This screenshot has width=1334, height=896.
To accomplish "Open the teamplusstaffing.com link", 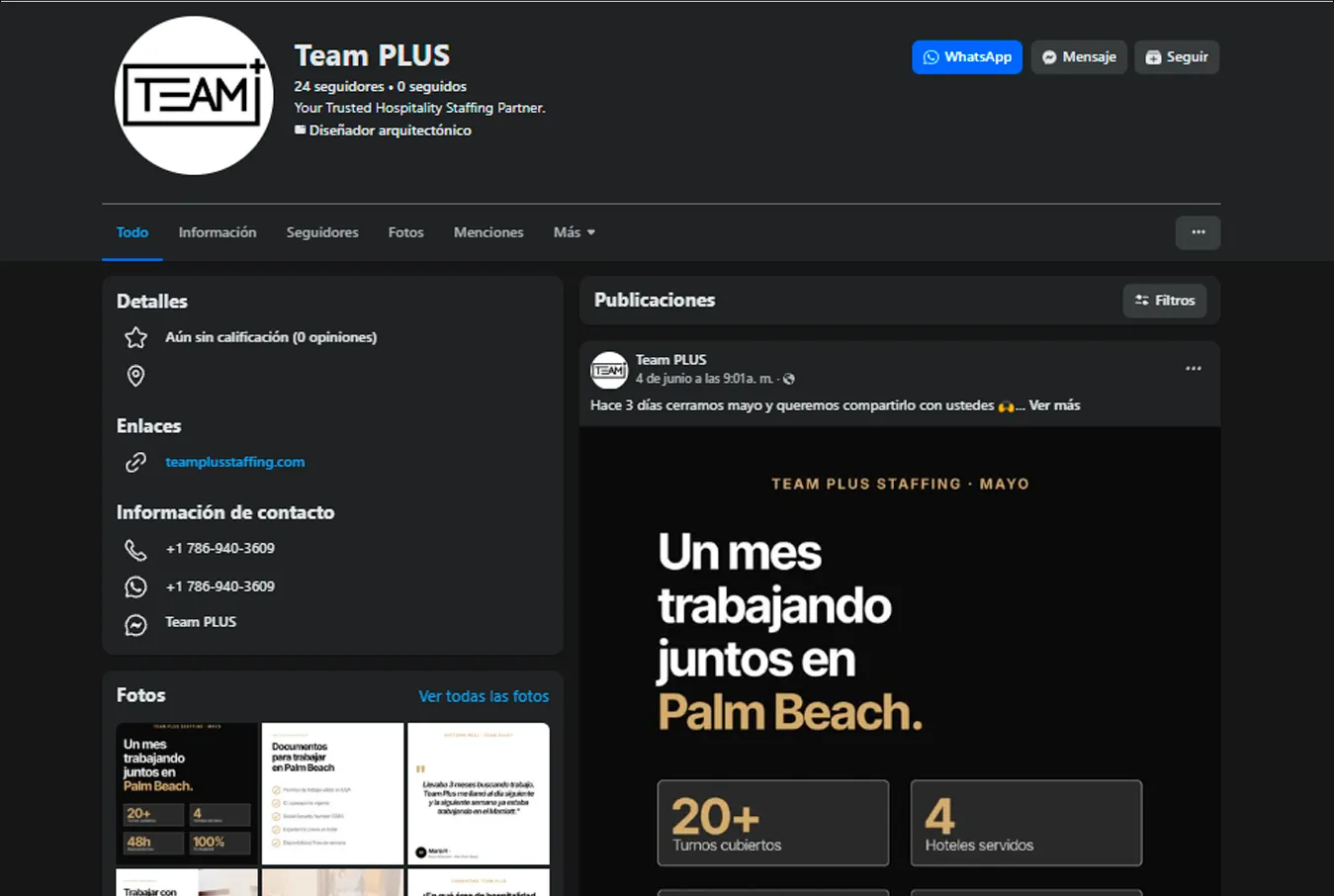I will click(x=235, y=462).
